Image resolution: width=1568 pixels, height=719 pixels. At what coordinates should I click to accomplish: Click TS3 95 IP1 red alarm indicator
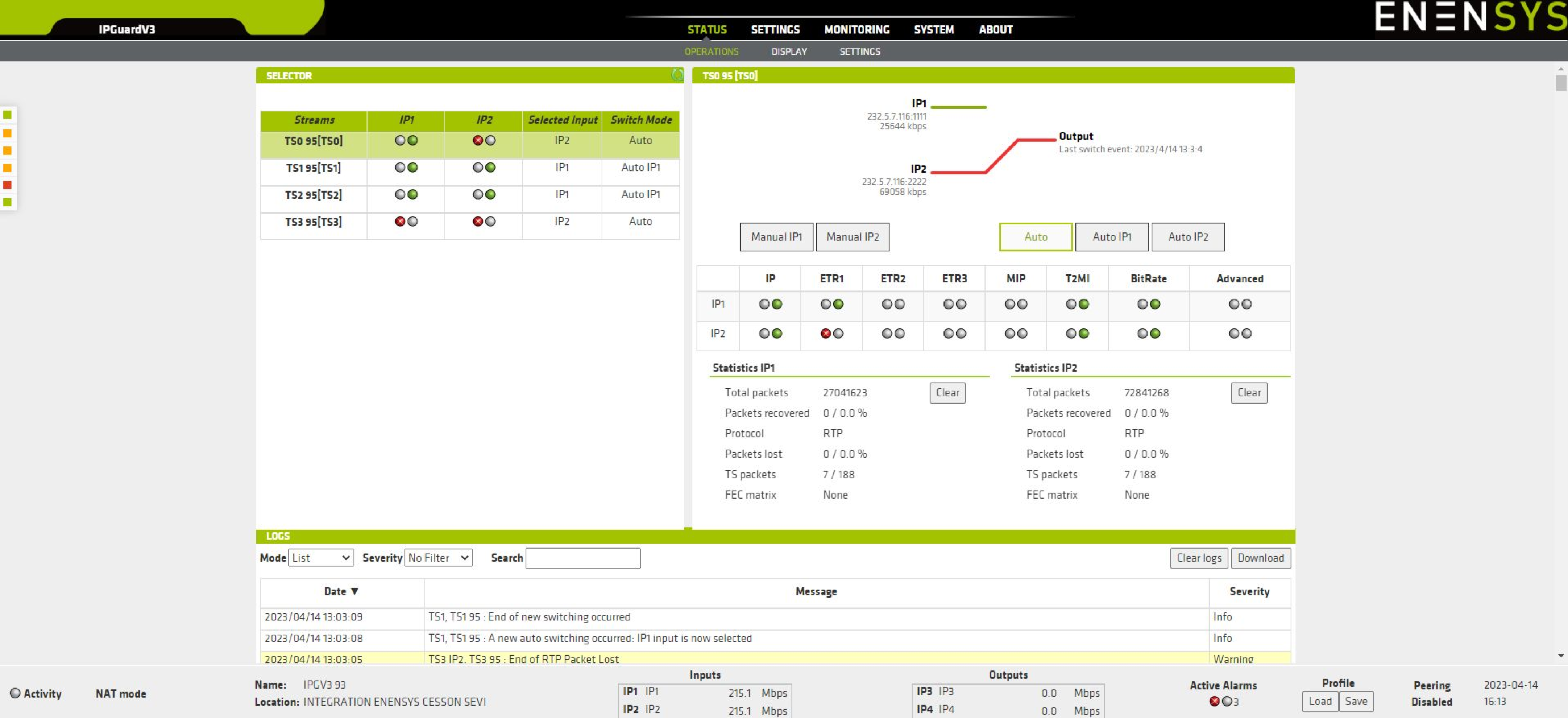(400, 222)
